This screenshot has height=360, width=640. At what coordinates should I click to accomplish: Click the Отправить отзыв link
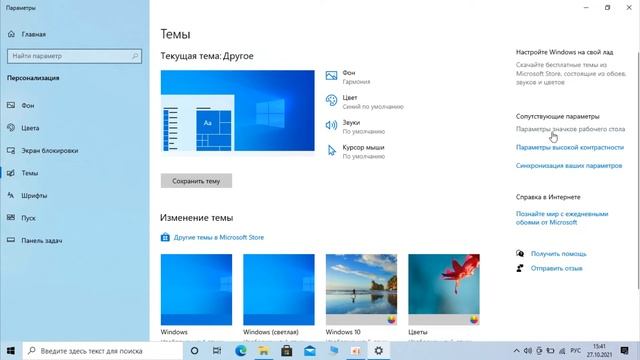point(556,268)
